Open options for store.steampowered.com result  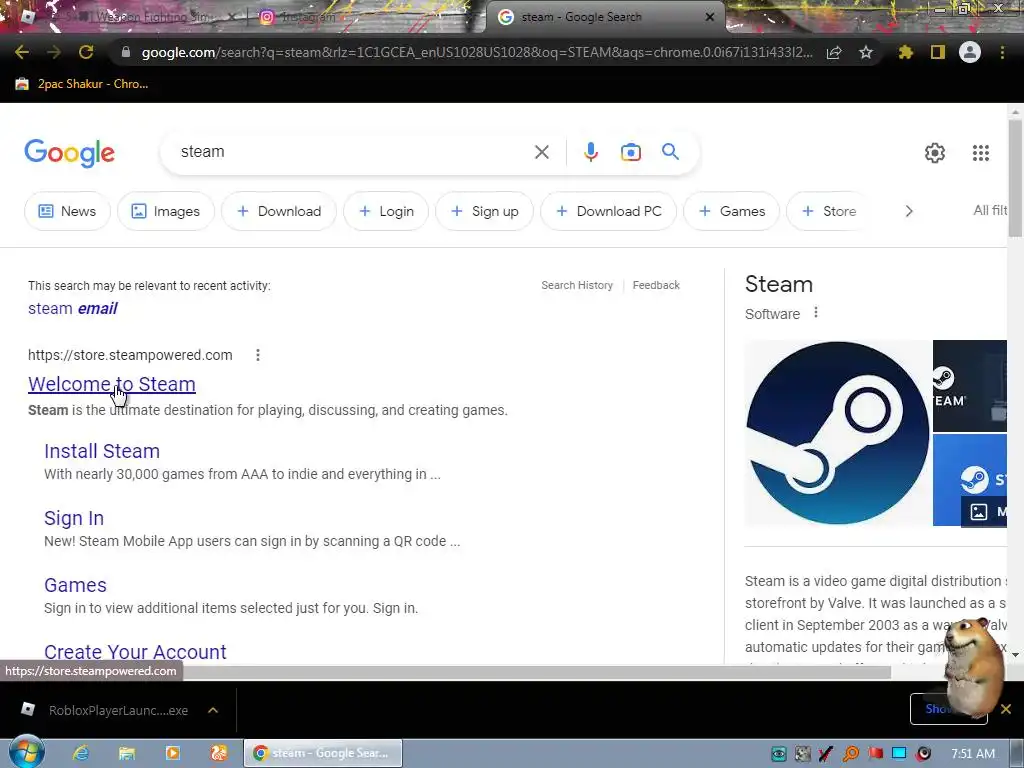[258, 355]
